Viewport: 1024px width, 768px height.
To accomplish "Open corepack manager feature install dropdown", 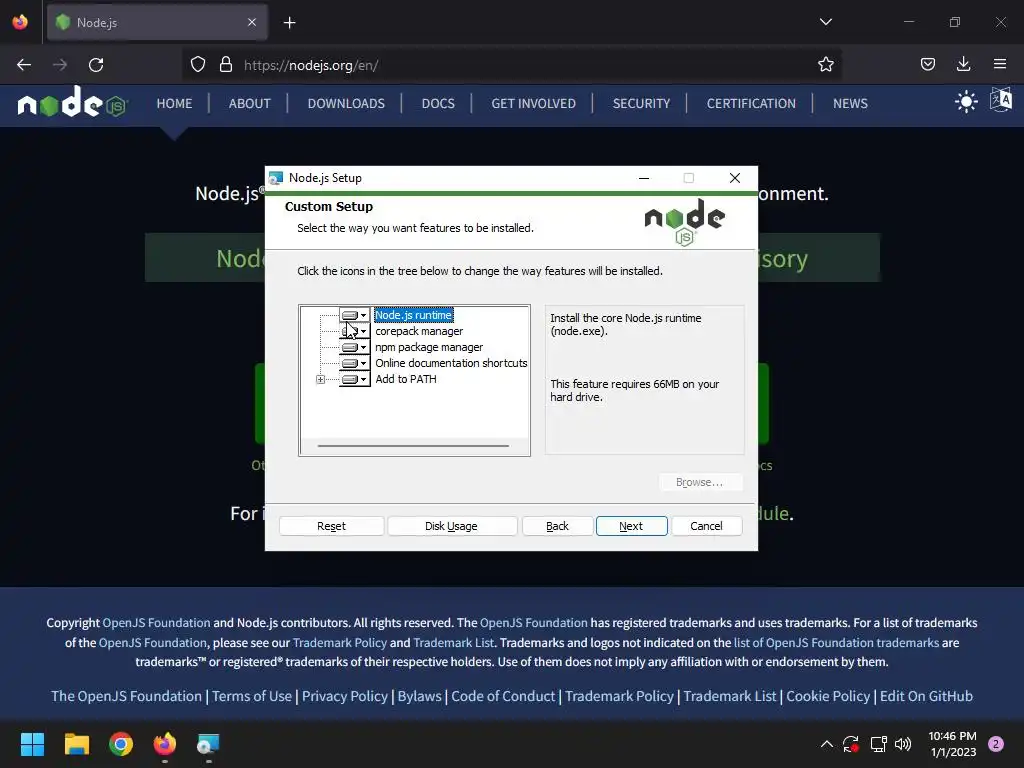I will point(354,331).
